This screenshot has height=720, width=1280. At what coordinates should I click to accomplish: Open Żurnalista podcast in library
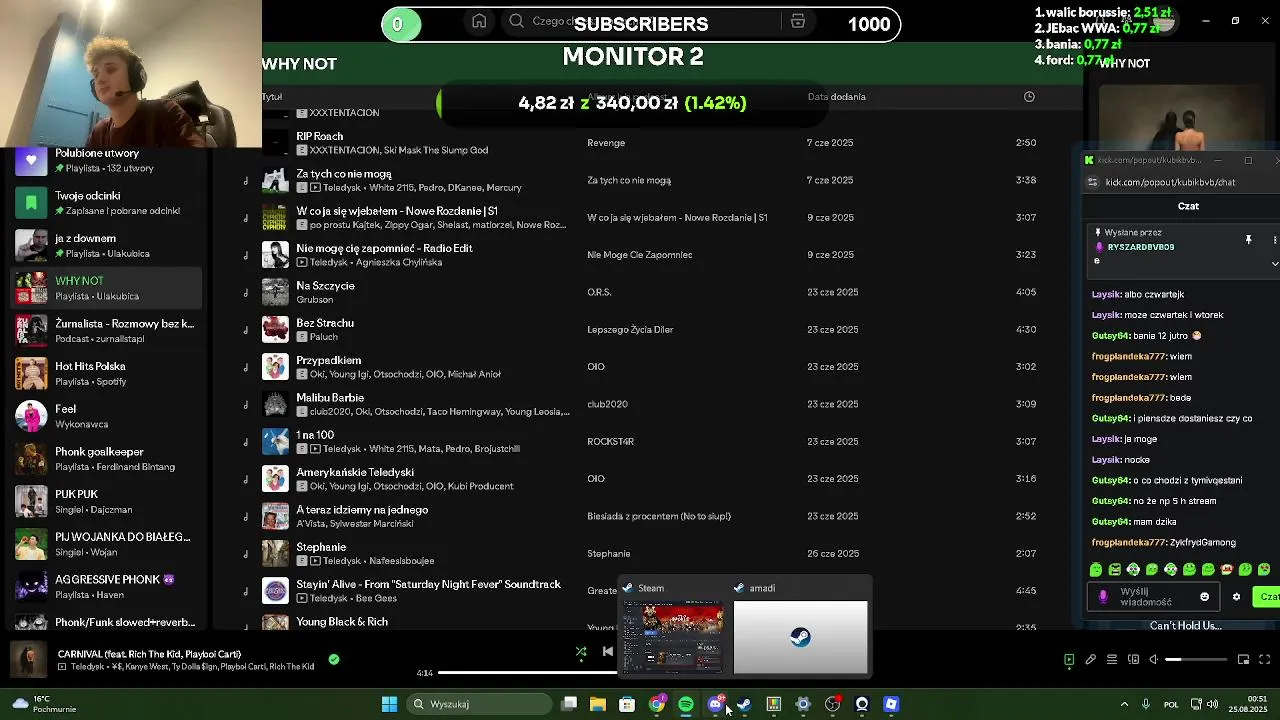[107, 330]
